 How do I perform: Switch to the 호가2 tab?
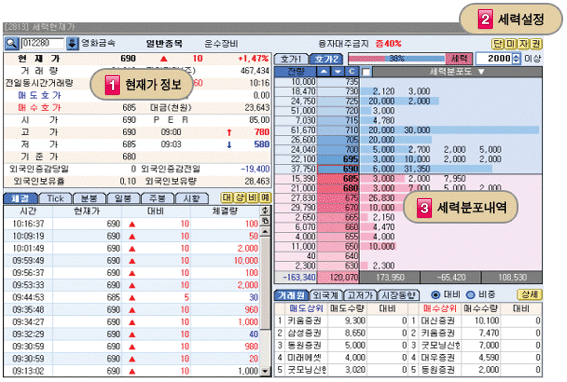click(326, 59)
